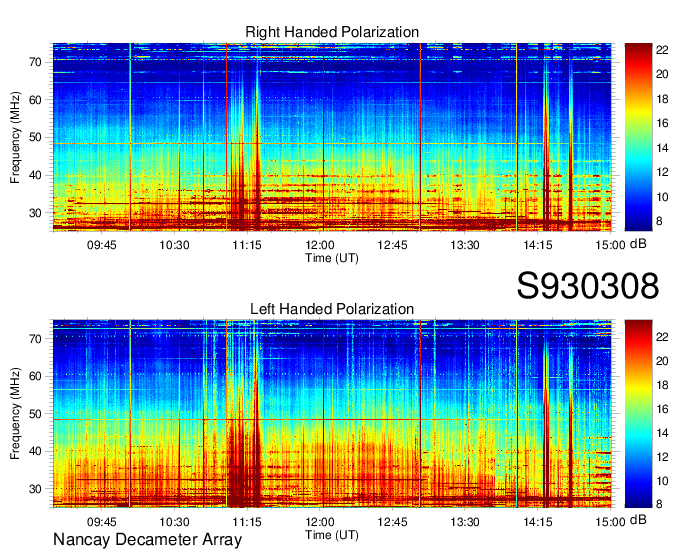Click the 50 MHz tick of Left Handed plot
Image resolution: width=680 pixels, height=552 pixels.
(x=36, y=414)
